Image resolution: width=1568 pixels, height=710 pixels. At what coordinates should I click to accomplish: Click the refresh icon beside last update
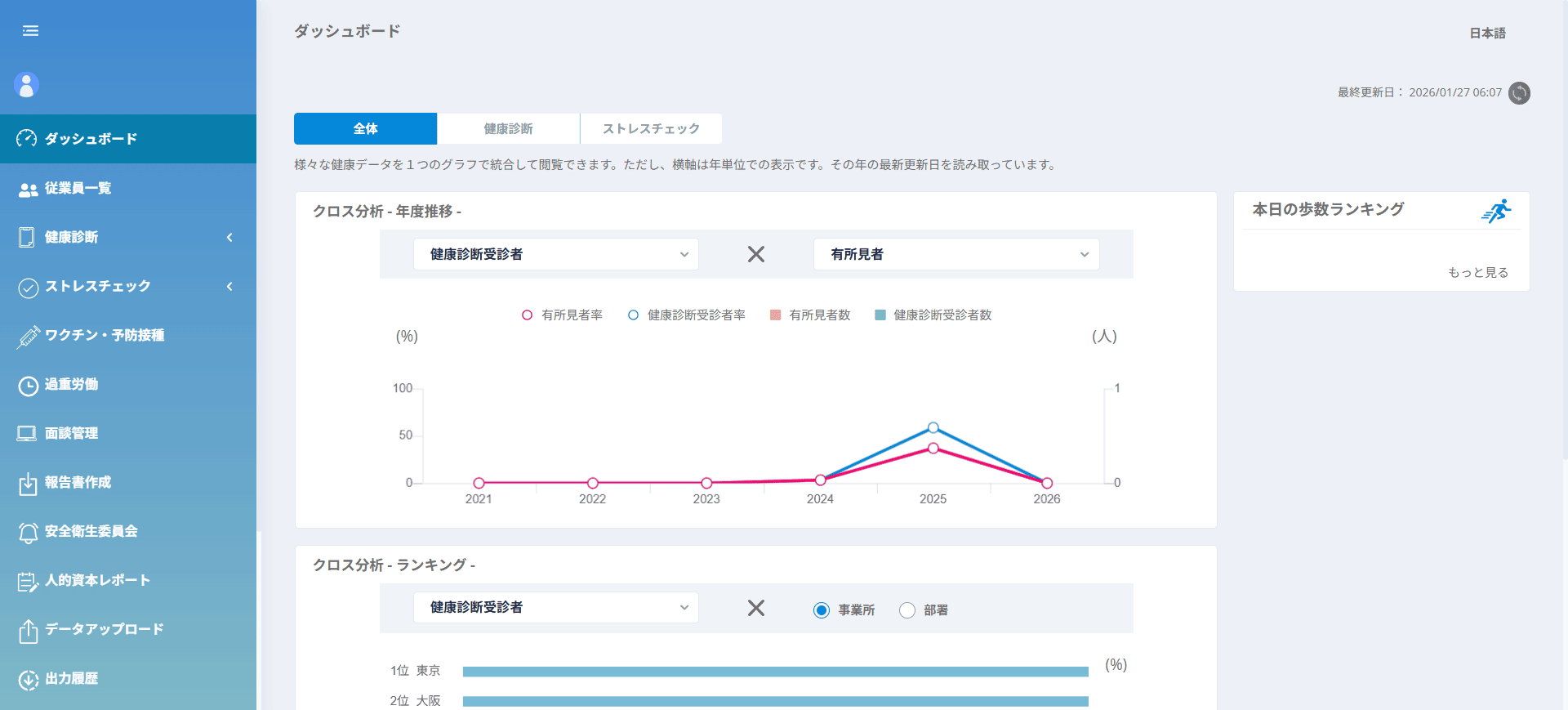pos(1519,93)
